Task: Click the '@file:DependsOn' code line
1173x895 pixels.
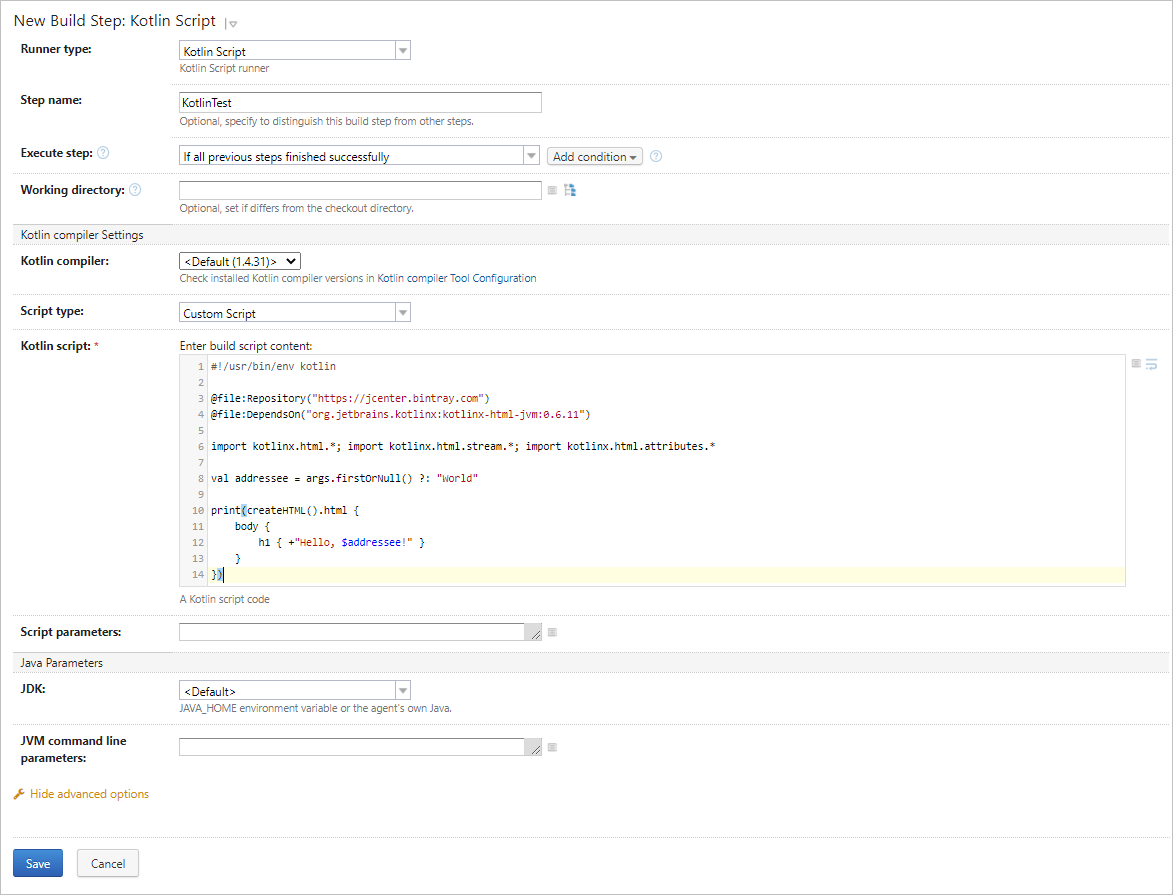Action: click(x=400, y=415)
